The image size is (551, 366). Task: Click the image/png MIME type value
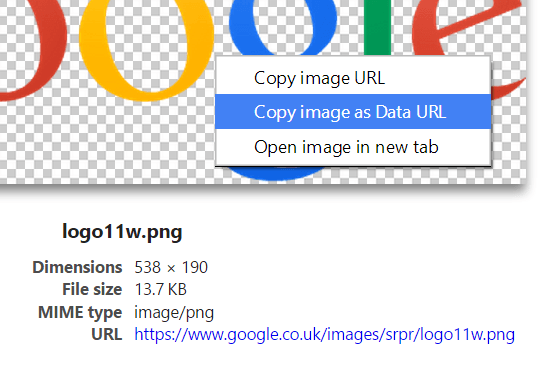[x=174, y=313]
